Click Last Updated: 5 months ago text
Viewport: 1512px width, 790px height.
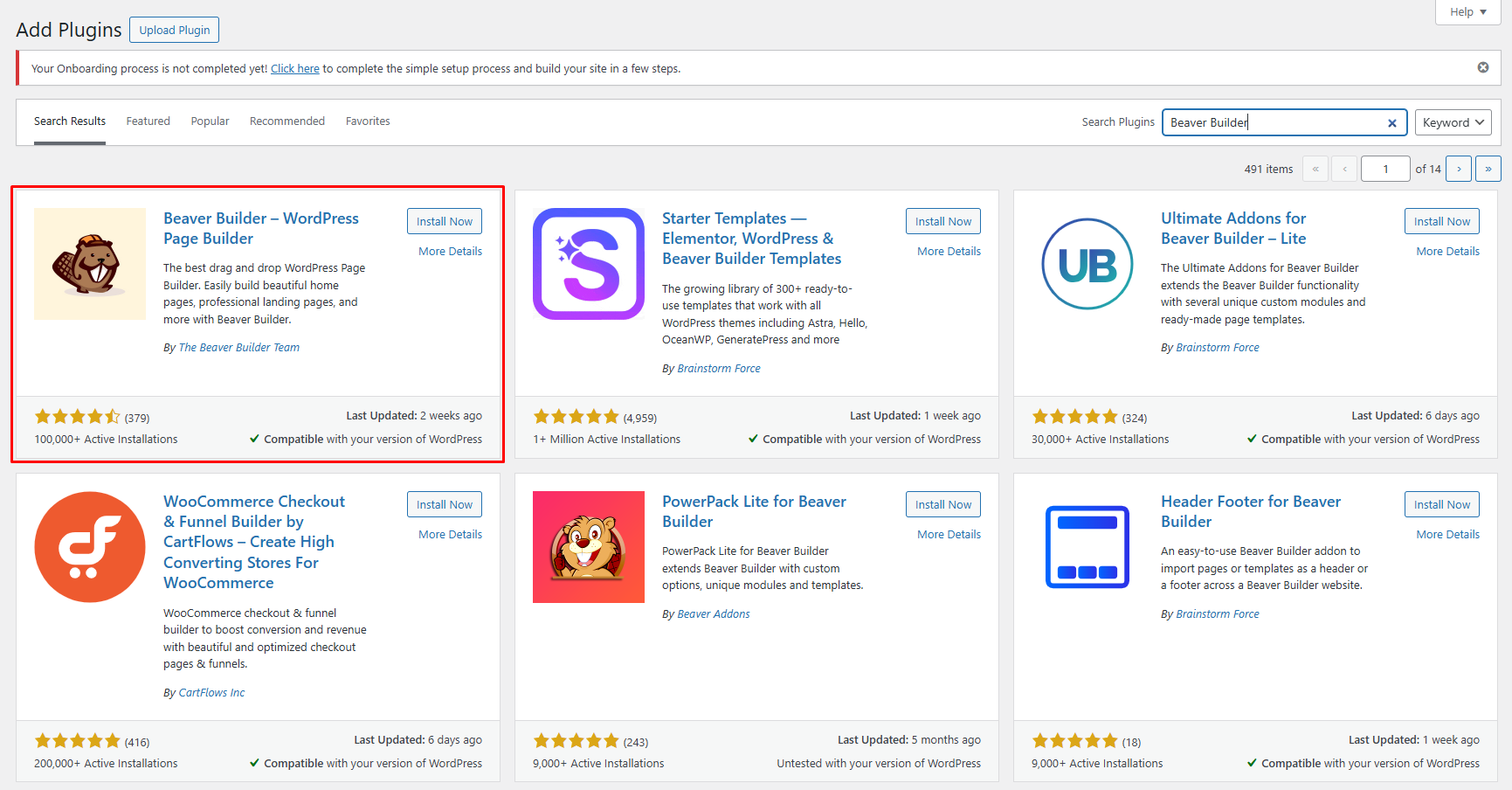pos(908,740)
